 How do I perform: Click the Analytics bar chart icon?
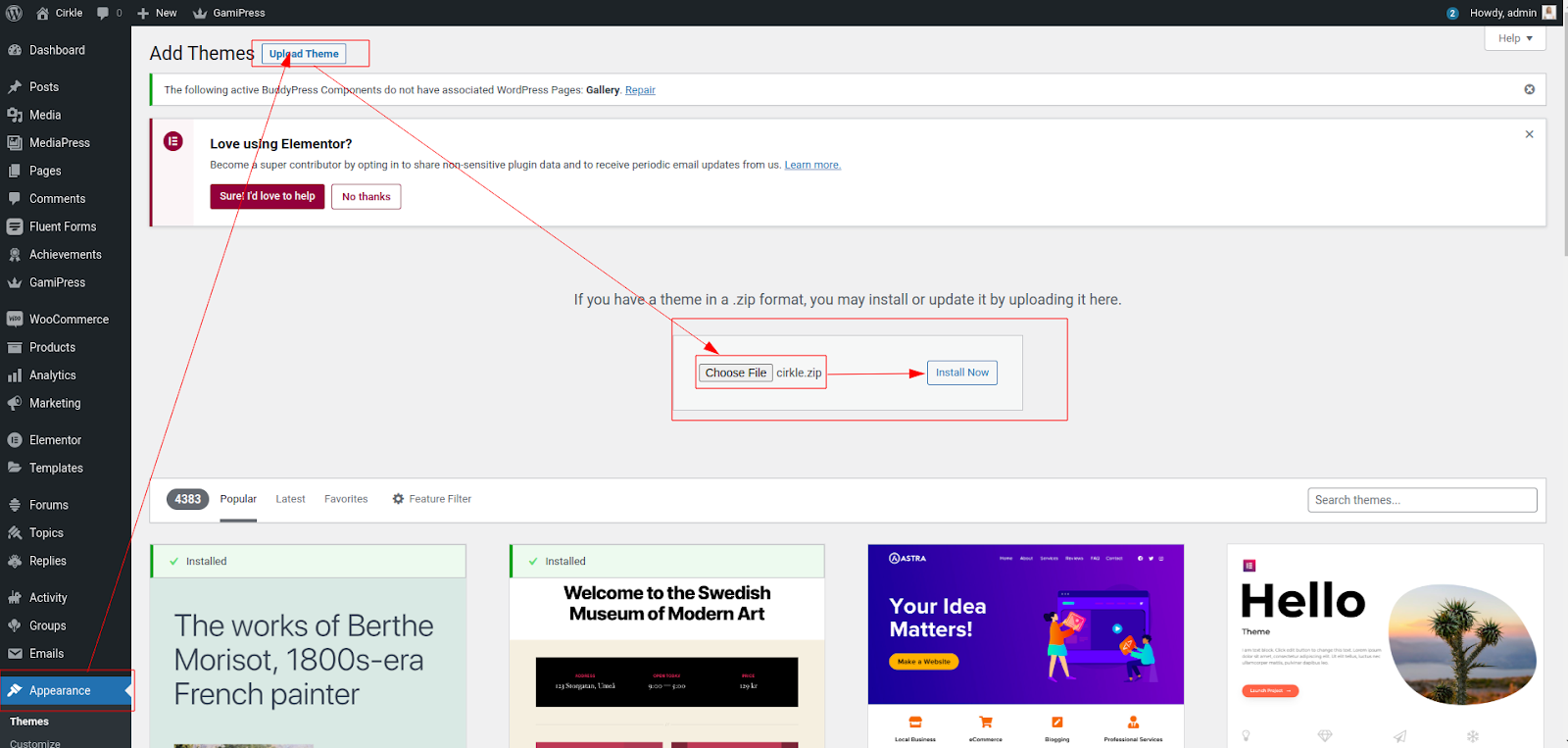[15, 375]
